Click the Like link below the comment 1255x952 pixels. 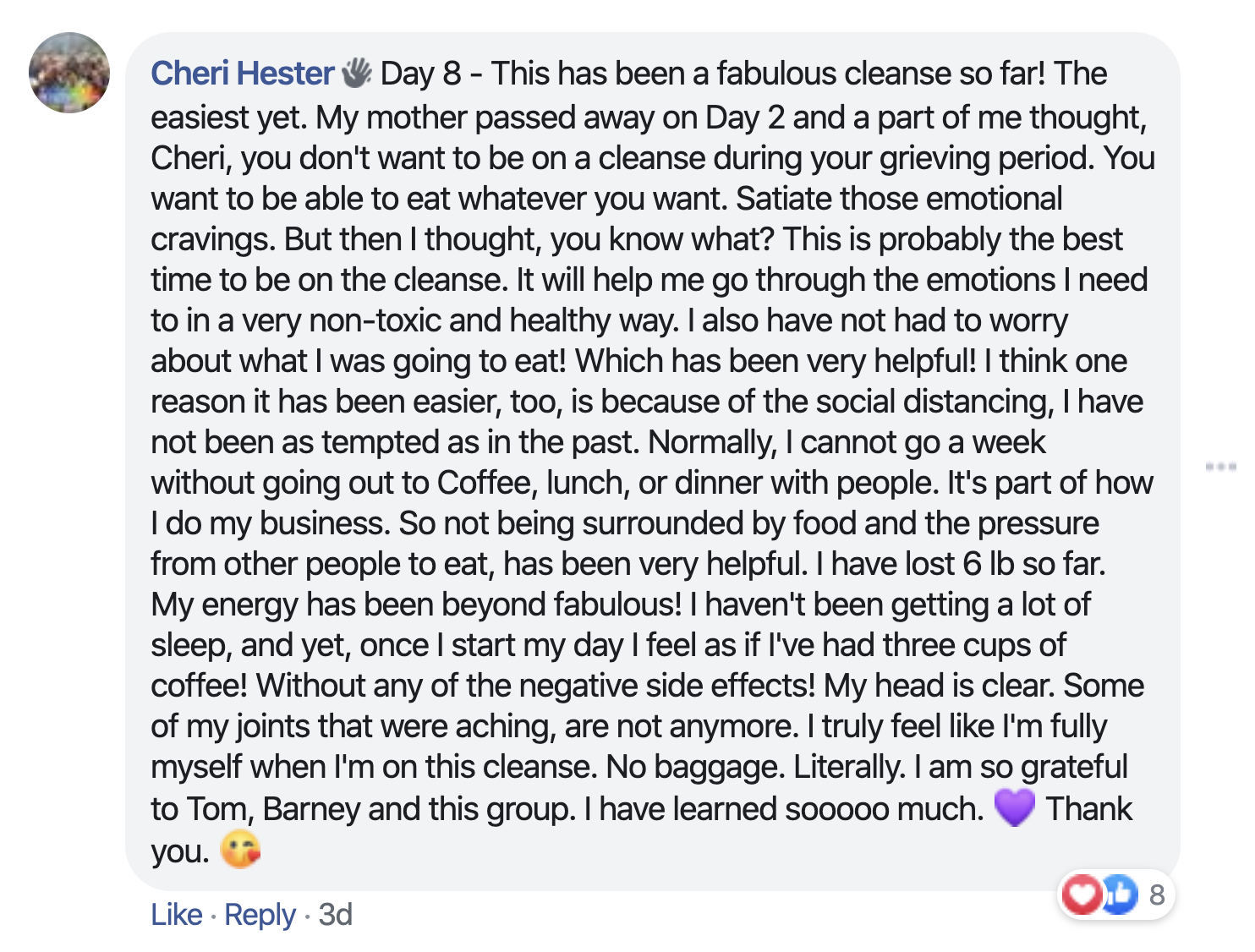pos(177,915)
